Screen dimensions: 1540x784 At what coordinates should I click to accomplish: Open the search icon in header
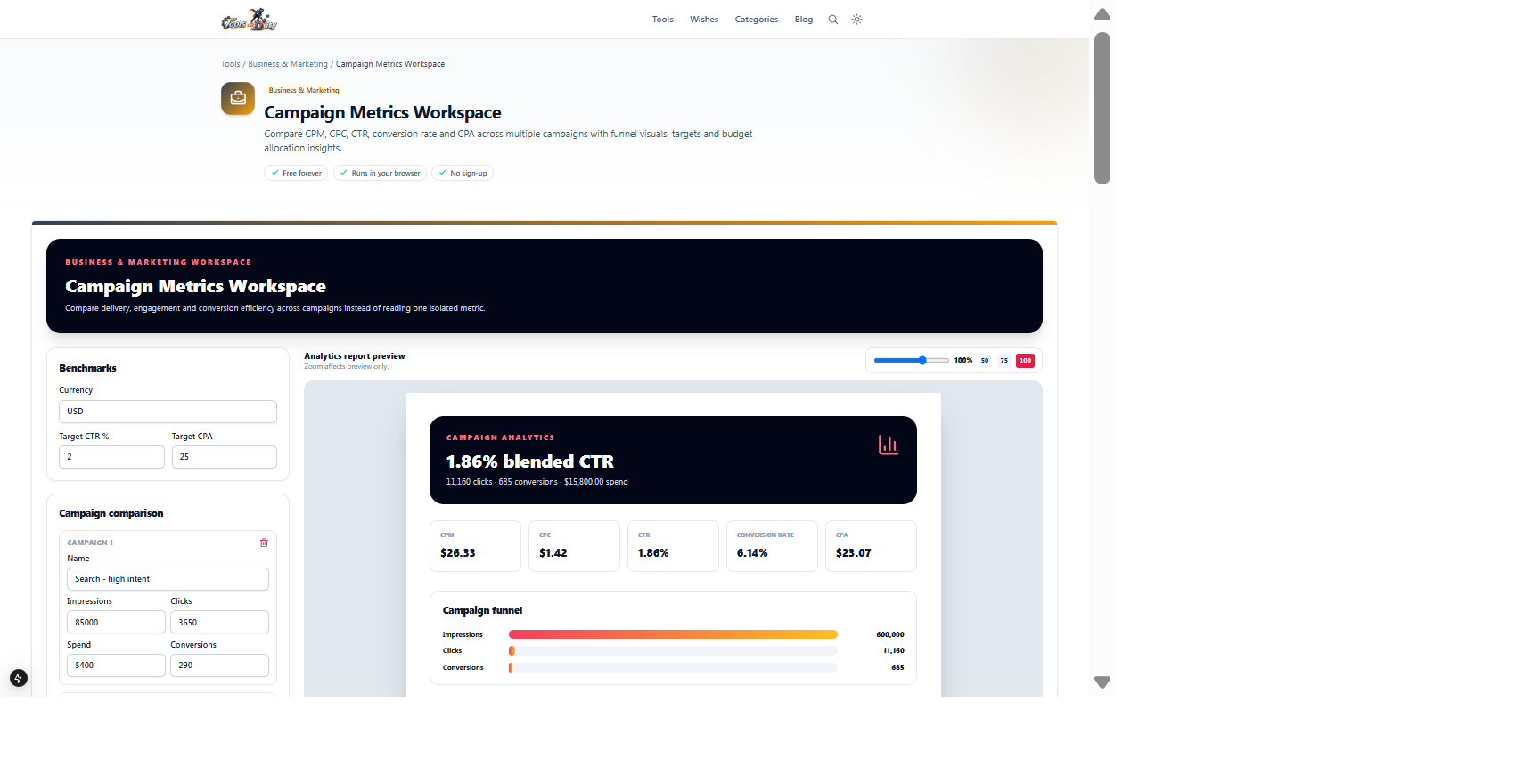(x=833, y=20)
